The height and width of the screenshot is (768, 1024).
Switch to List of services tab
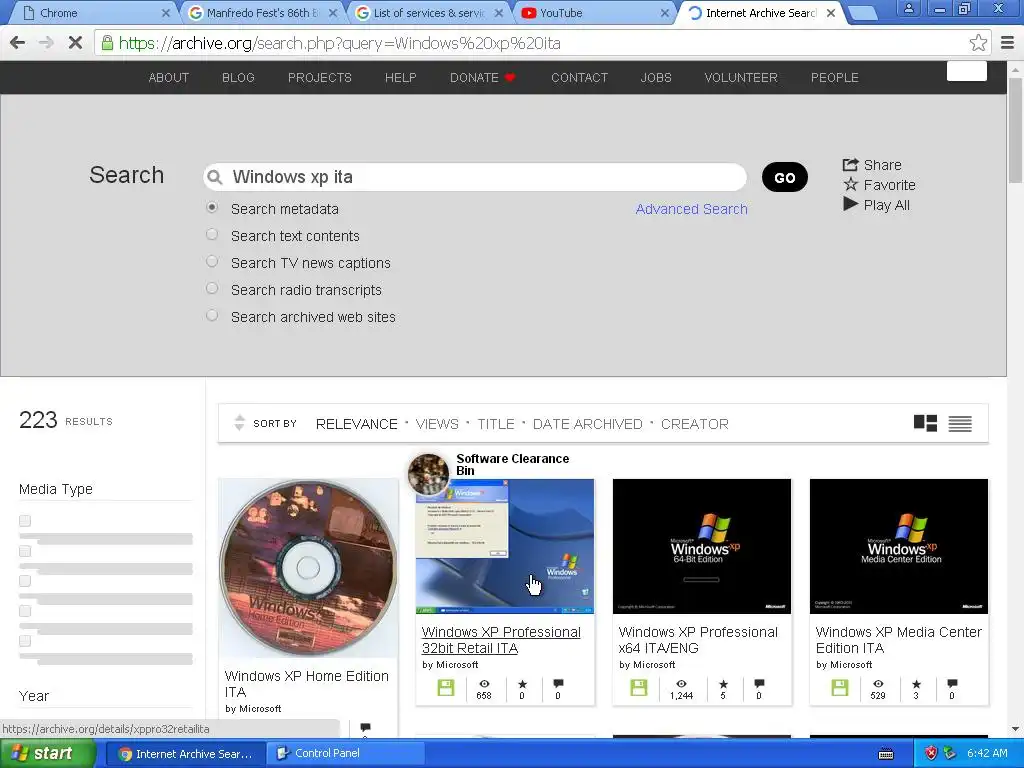(x=429, y=13)
